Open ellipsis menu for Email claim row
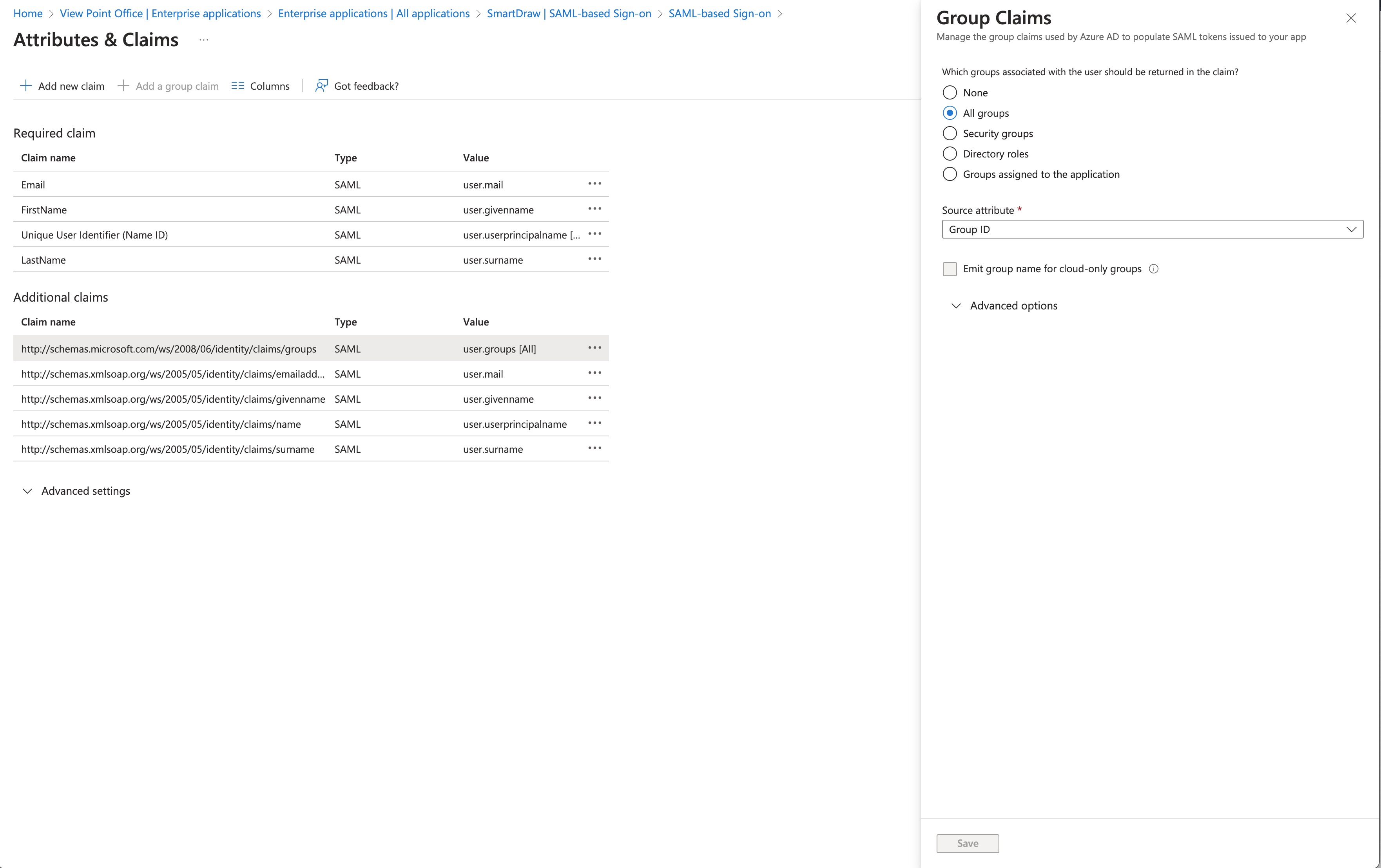 click(594, 184)
